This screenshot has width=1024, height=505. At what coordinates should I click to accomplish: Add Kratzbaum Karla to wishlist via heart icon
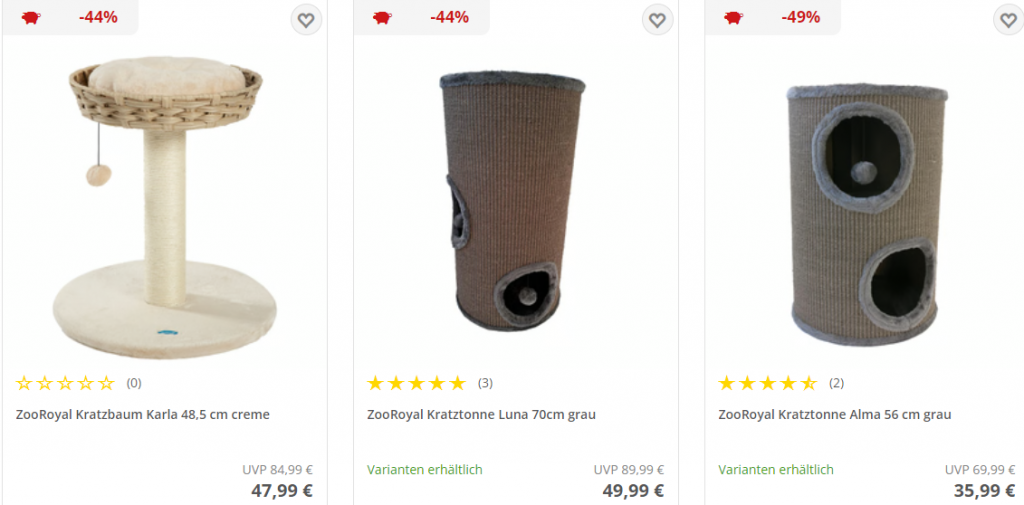[306, 20]
